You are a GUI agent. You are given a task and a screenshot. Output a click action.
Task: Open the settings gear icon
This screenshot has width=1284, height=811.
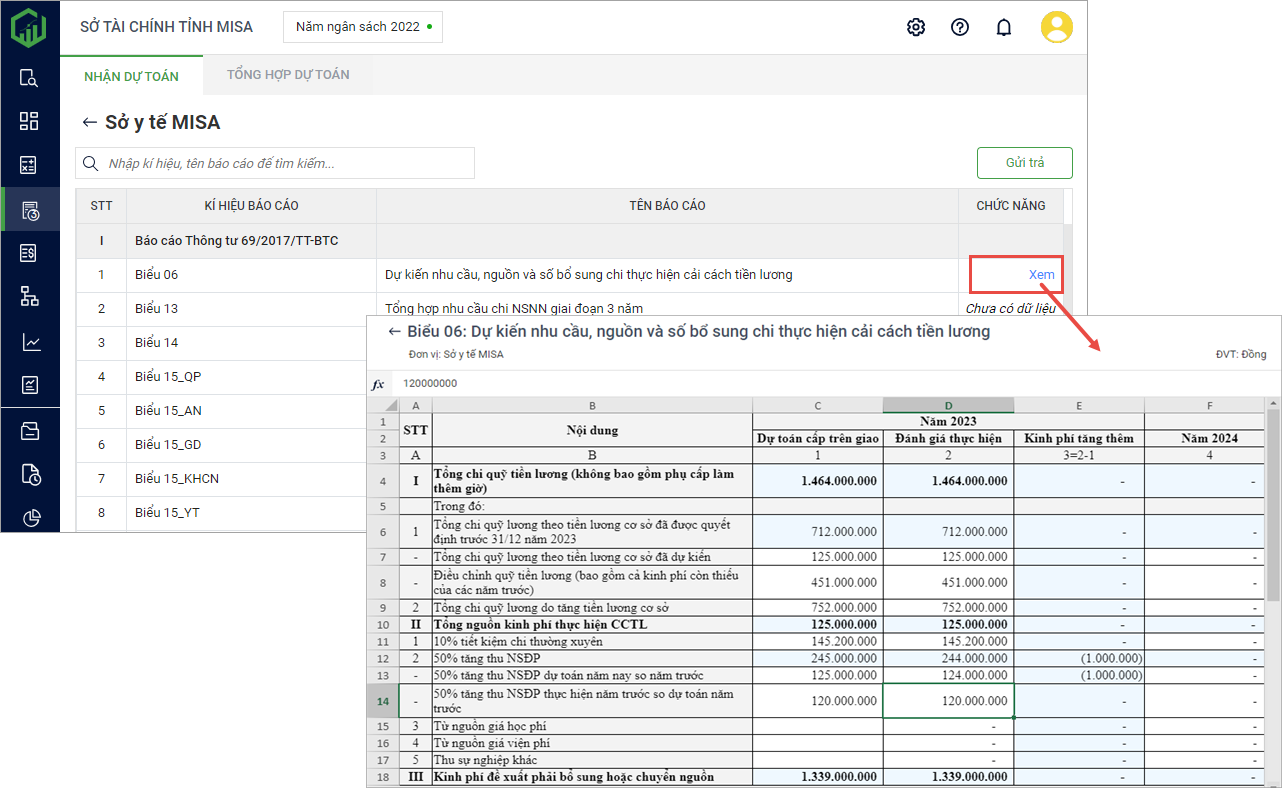tap(915, 27)
